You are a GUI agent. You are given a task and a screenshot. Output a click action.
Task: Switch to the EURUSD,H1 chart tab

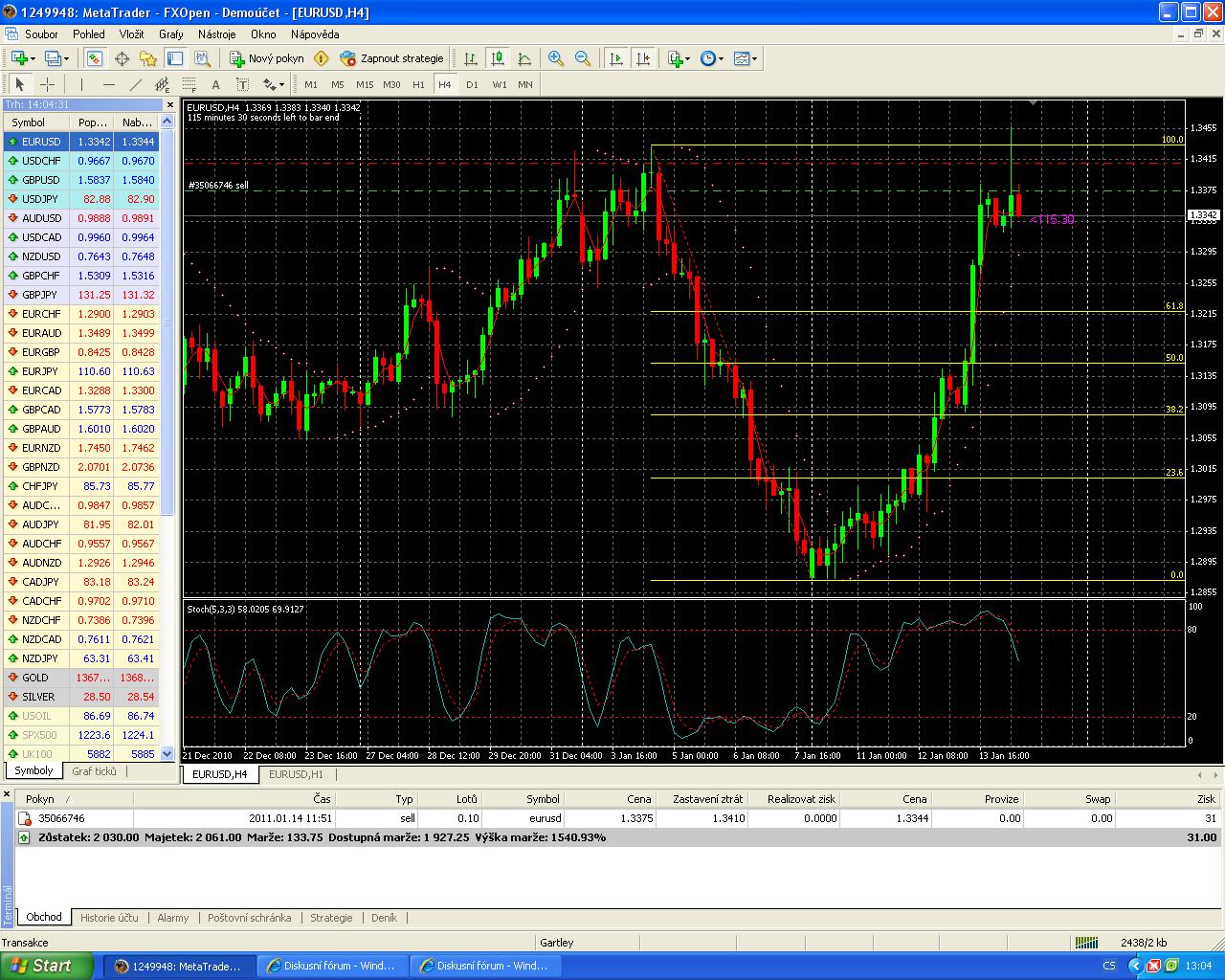tap(296, 774)
